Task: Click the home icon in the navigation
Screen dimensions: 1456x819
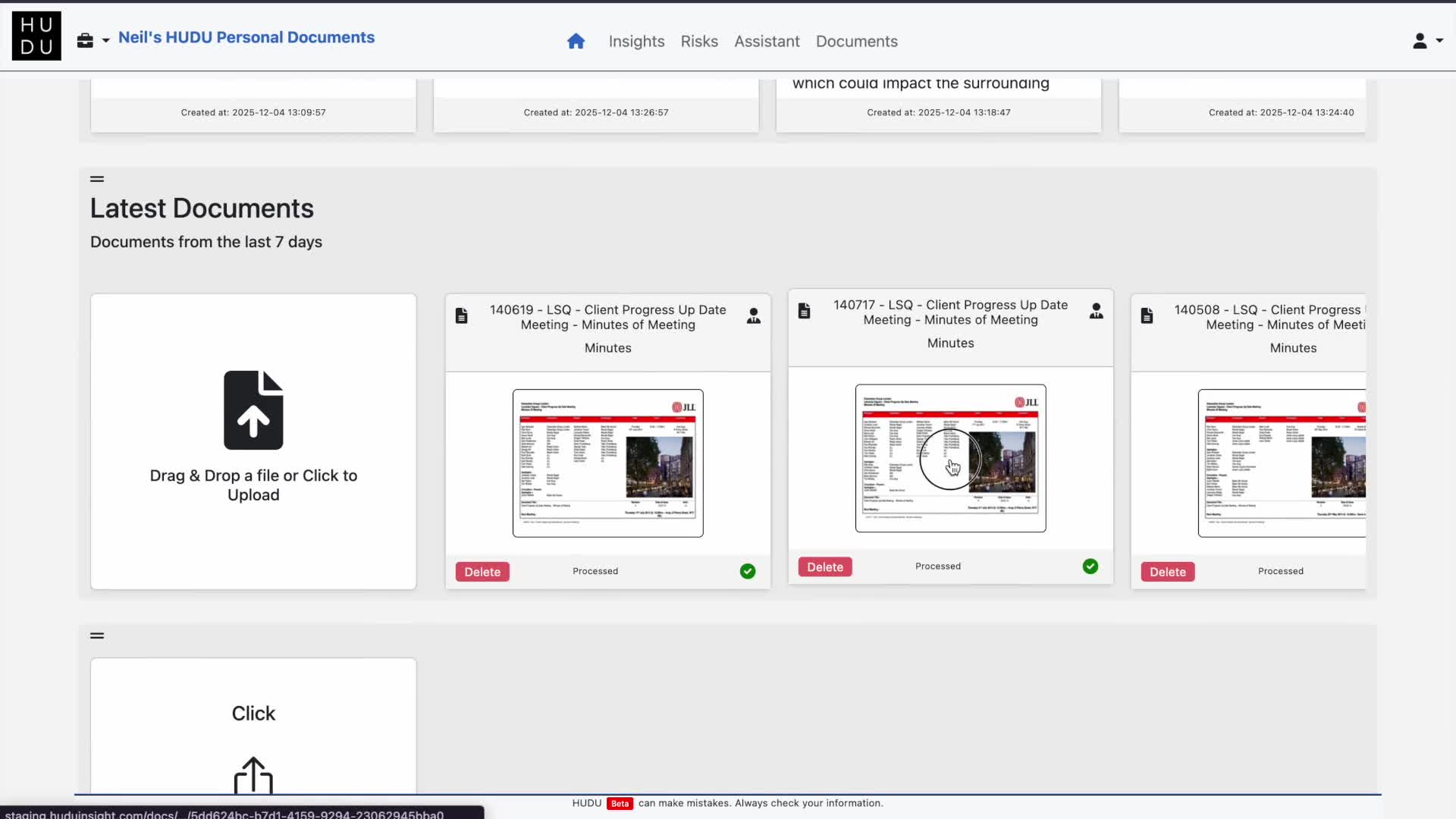Action: click(576, 41)
